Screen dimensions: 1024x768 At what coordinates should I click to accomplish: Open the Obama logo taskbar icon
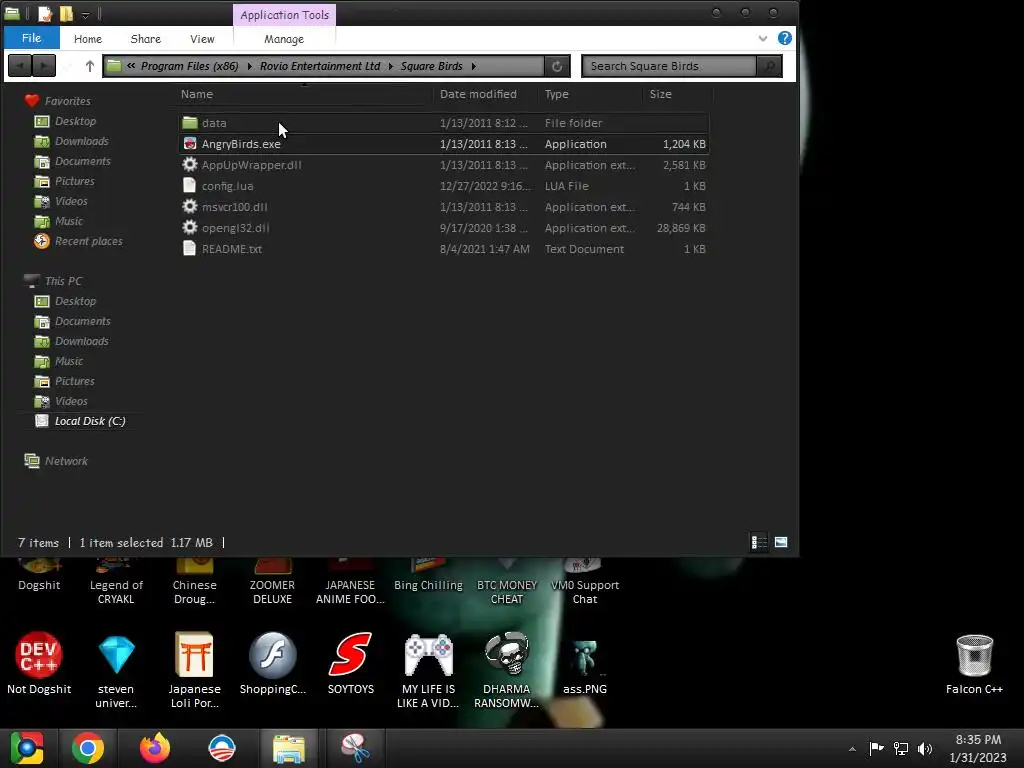221,748
